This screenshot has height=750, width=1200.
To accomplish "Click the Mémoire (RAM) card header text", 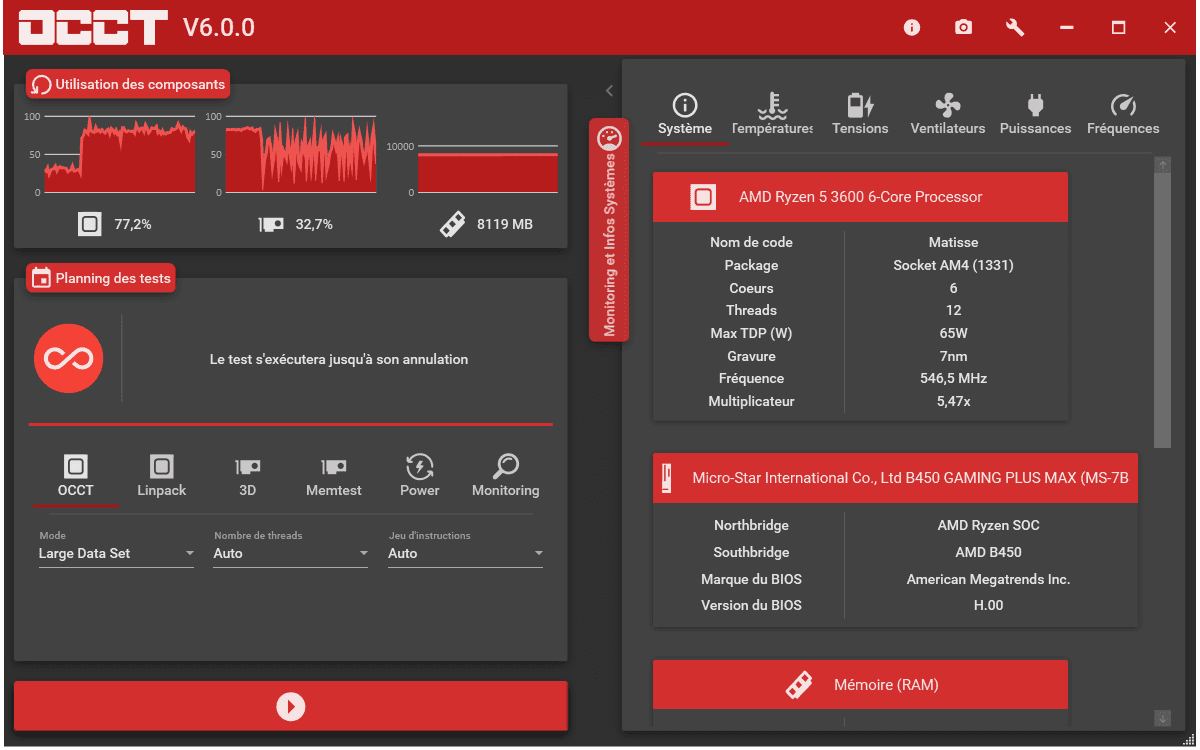I will [x=886, y=685].
